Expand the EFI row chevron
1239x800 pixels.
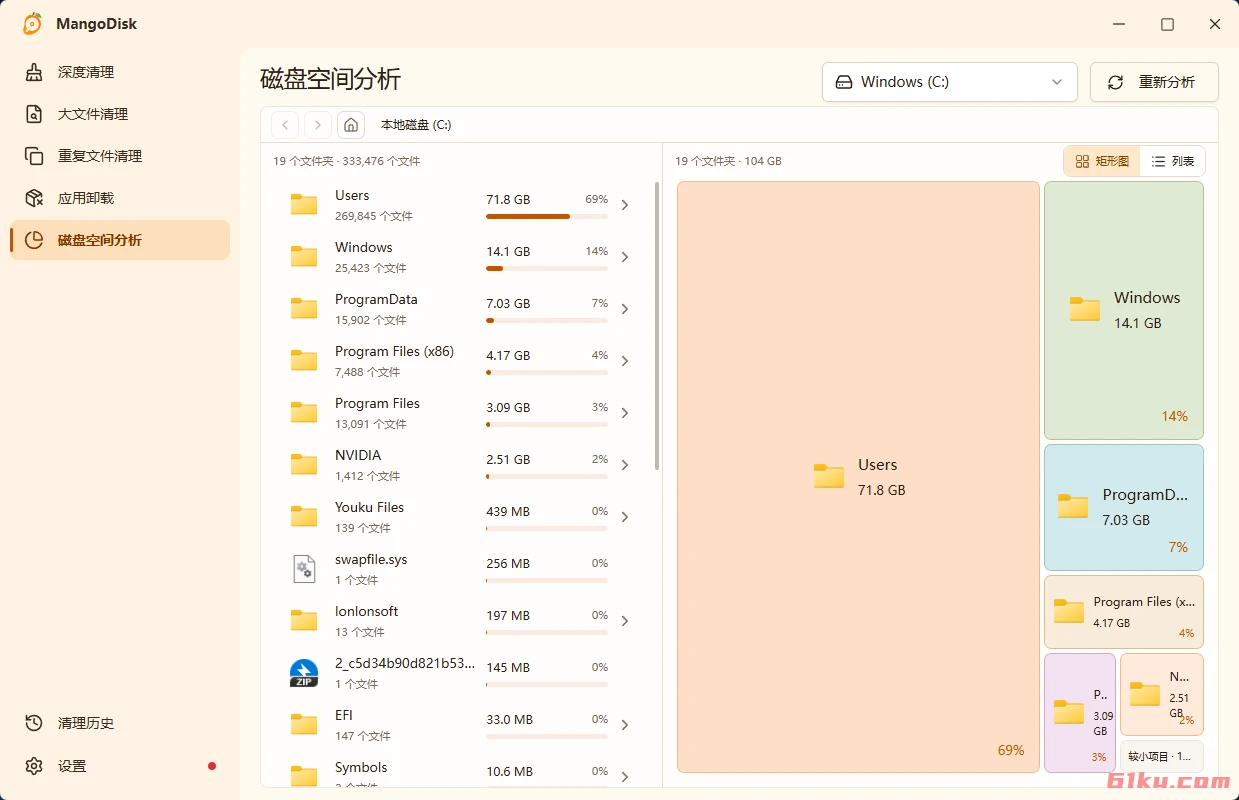click(625, 725)
